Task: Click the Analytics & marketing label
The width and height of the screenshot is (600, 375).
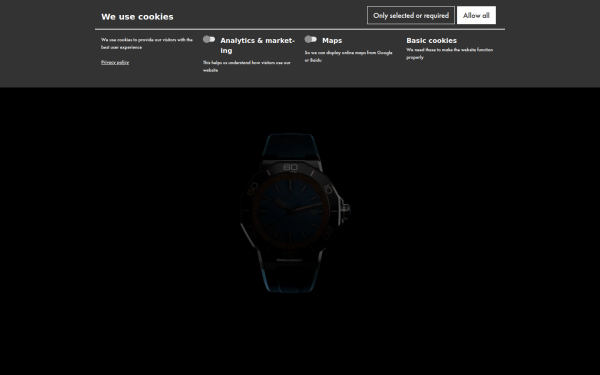Action: pyautogui.click(x=257, y=45)
